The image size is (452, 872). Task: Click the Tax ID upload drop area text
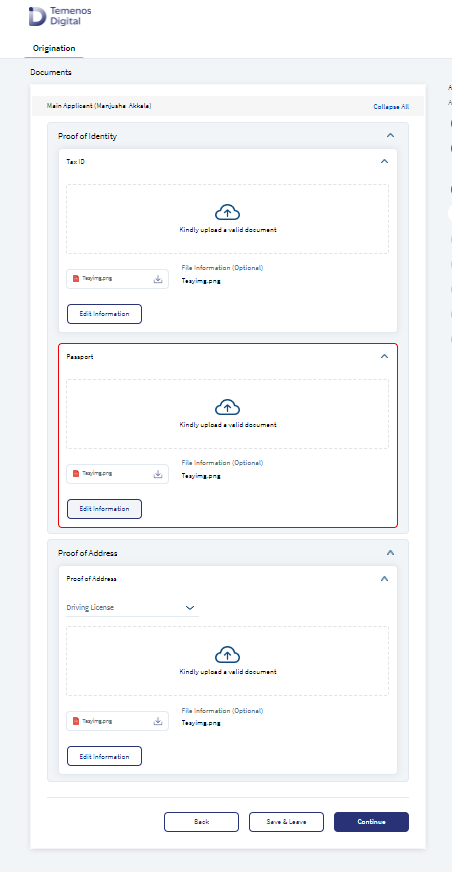click(228, 230)
